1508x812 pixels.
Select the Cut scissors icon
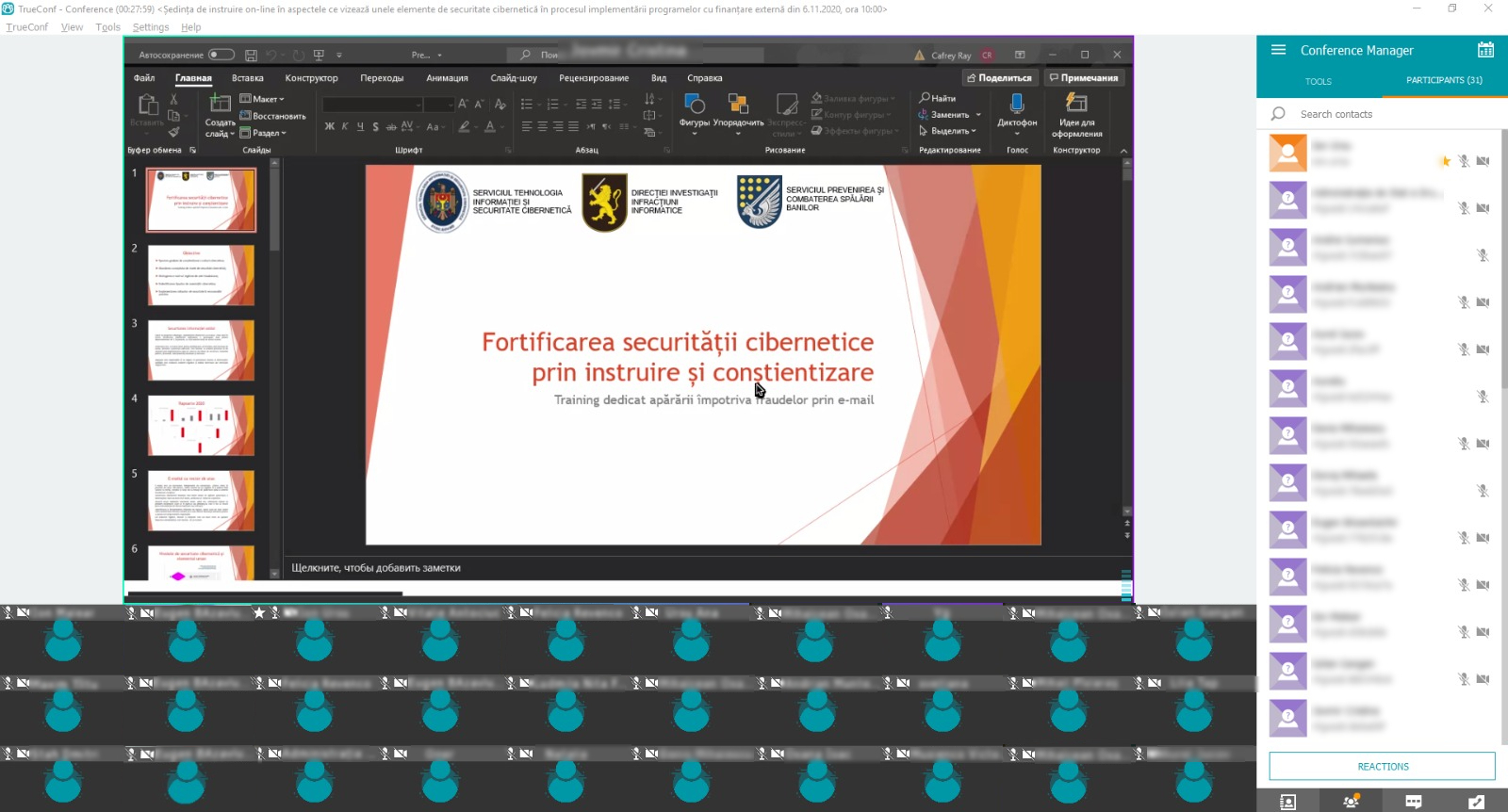[x=173, y=99]
